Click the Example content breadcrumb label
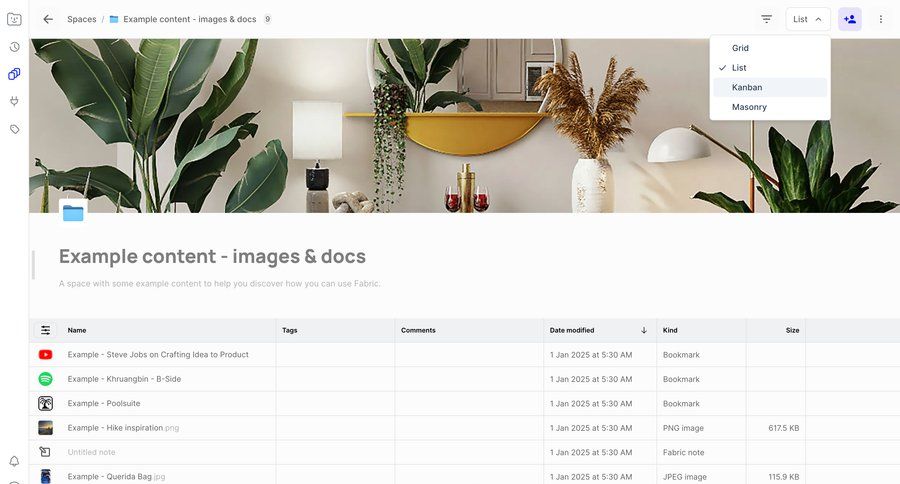 pos(189,19)
